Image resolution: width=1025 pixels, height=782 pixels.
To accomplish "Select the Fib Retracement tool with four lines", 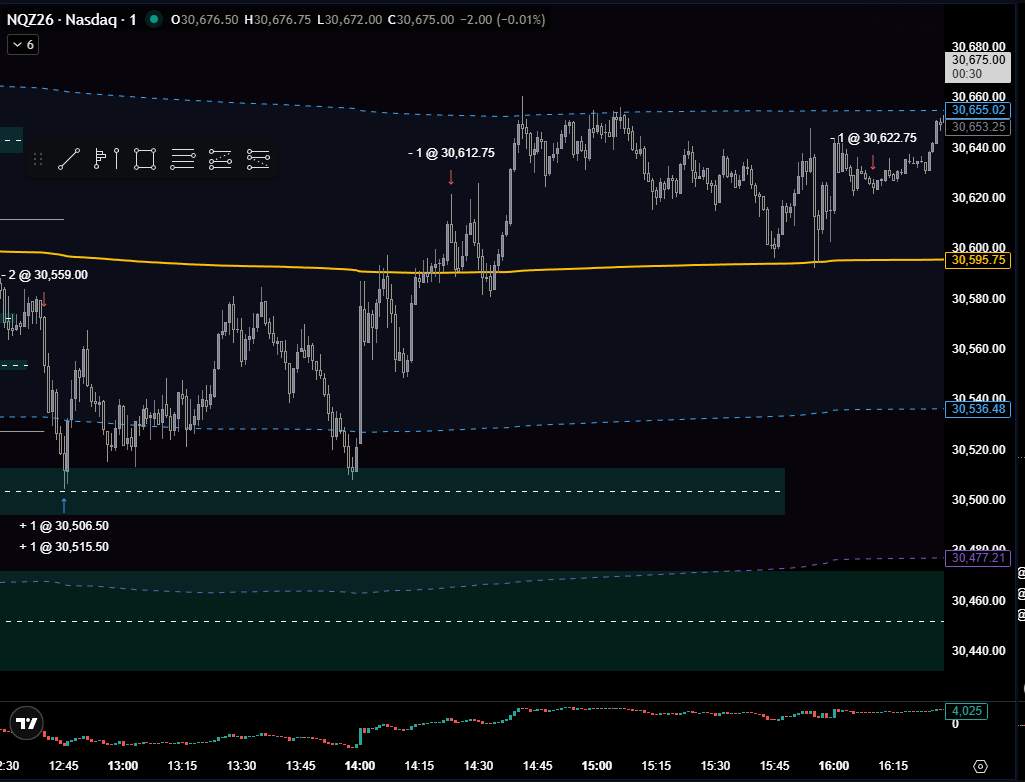I will [182, 159].
